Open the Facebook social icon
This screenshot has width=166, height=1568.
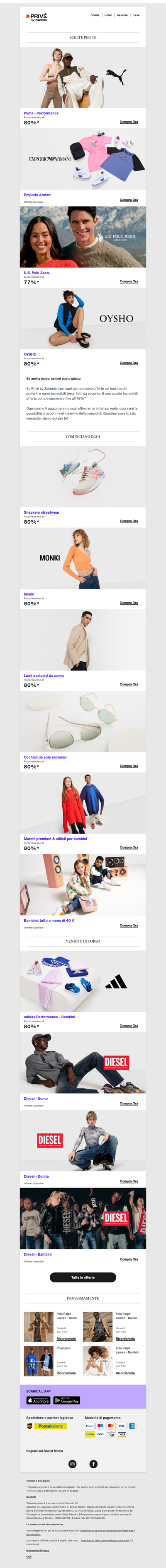93,1464
